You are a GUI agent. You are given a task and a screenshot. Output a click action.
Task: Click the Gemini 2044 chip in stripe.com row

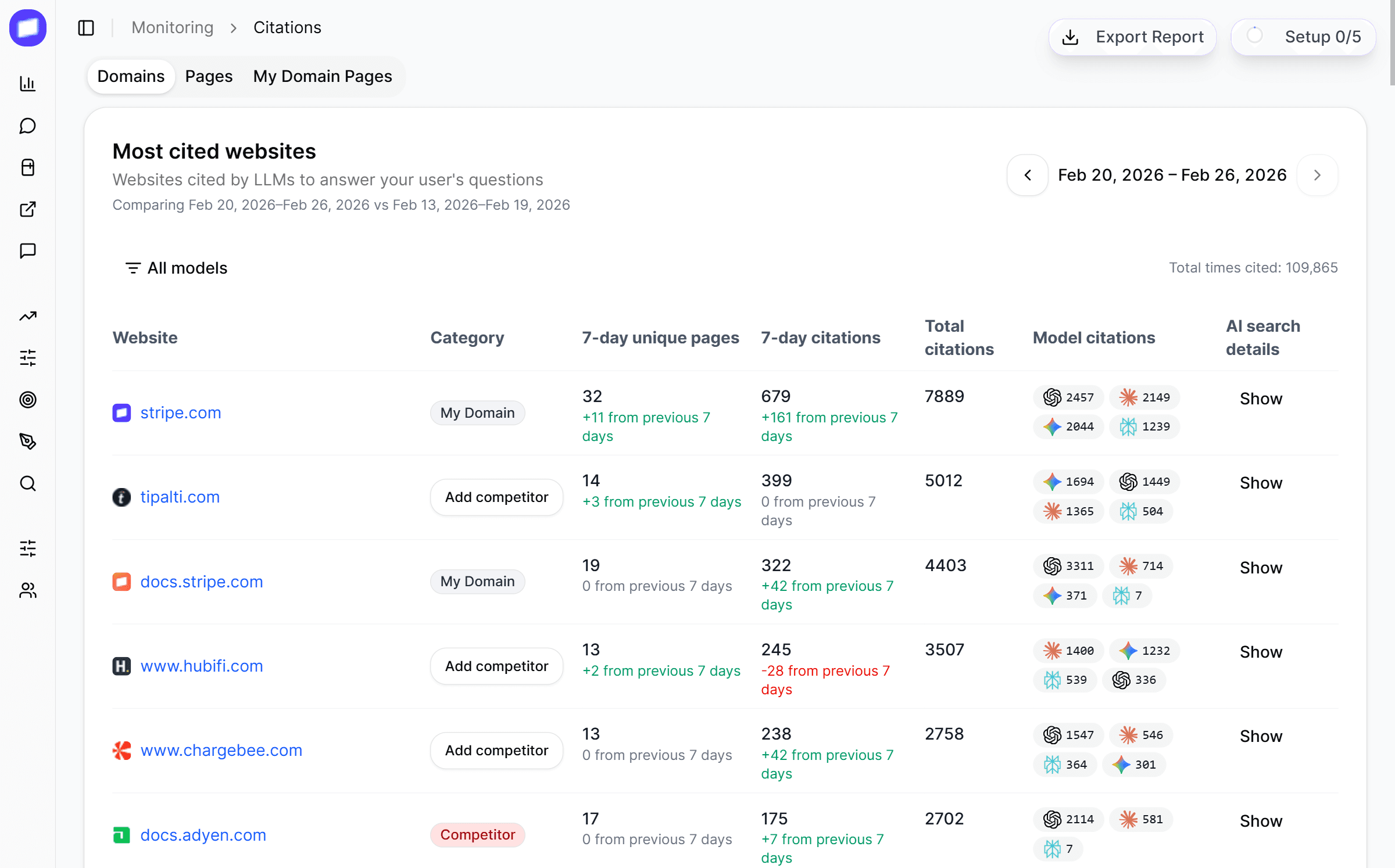click(x=1068, y=426)
